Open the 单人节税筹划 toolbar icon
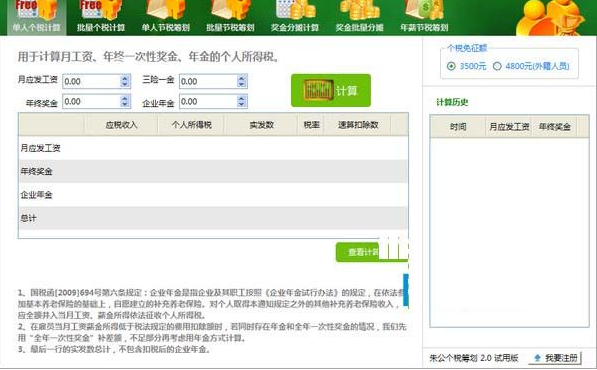 pos(166,17)
